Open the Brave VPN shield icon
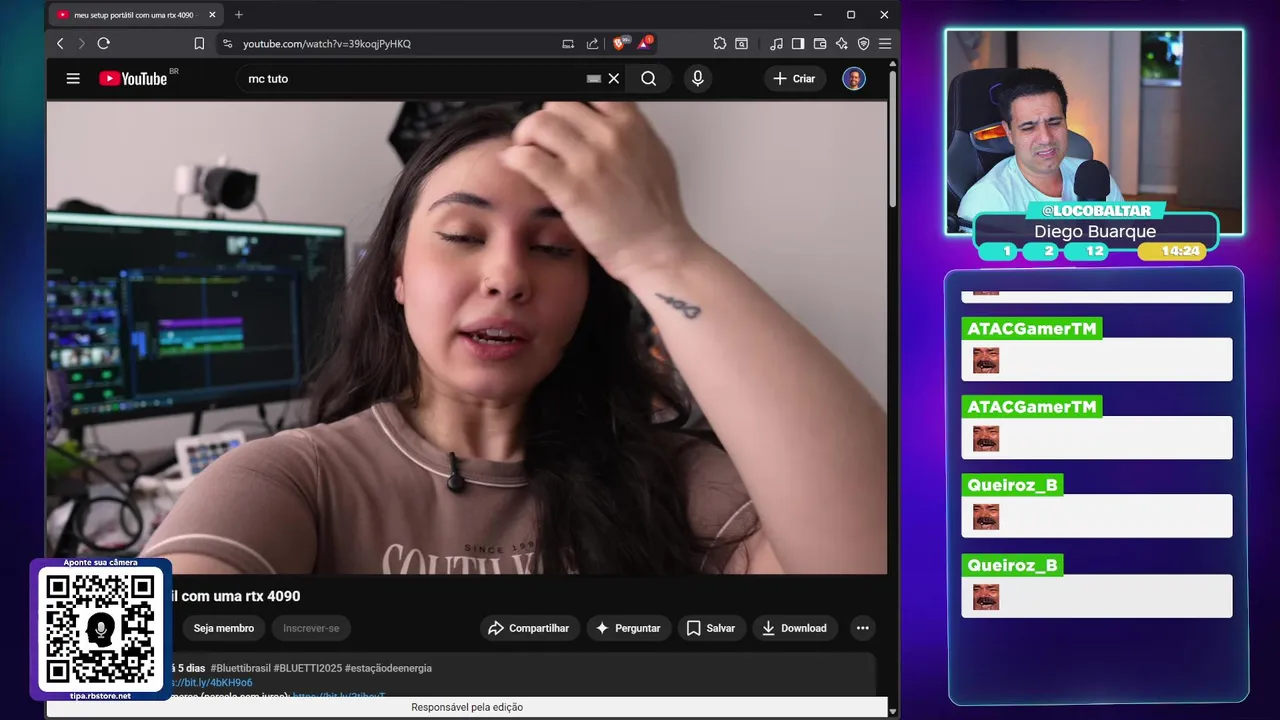The width and height of the screenshot is (1280, 720). [x=863, y=44]
